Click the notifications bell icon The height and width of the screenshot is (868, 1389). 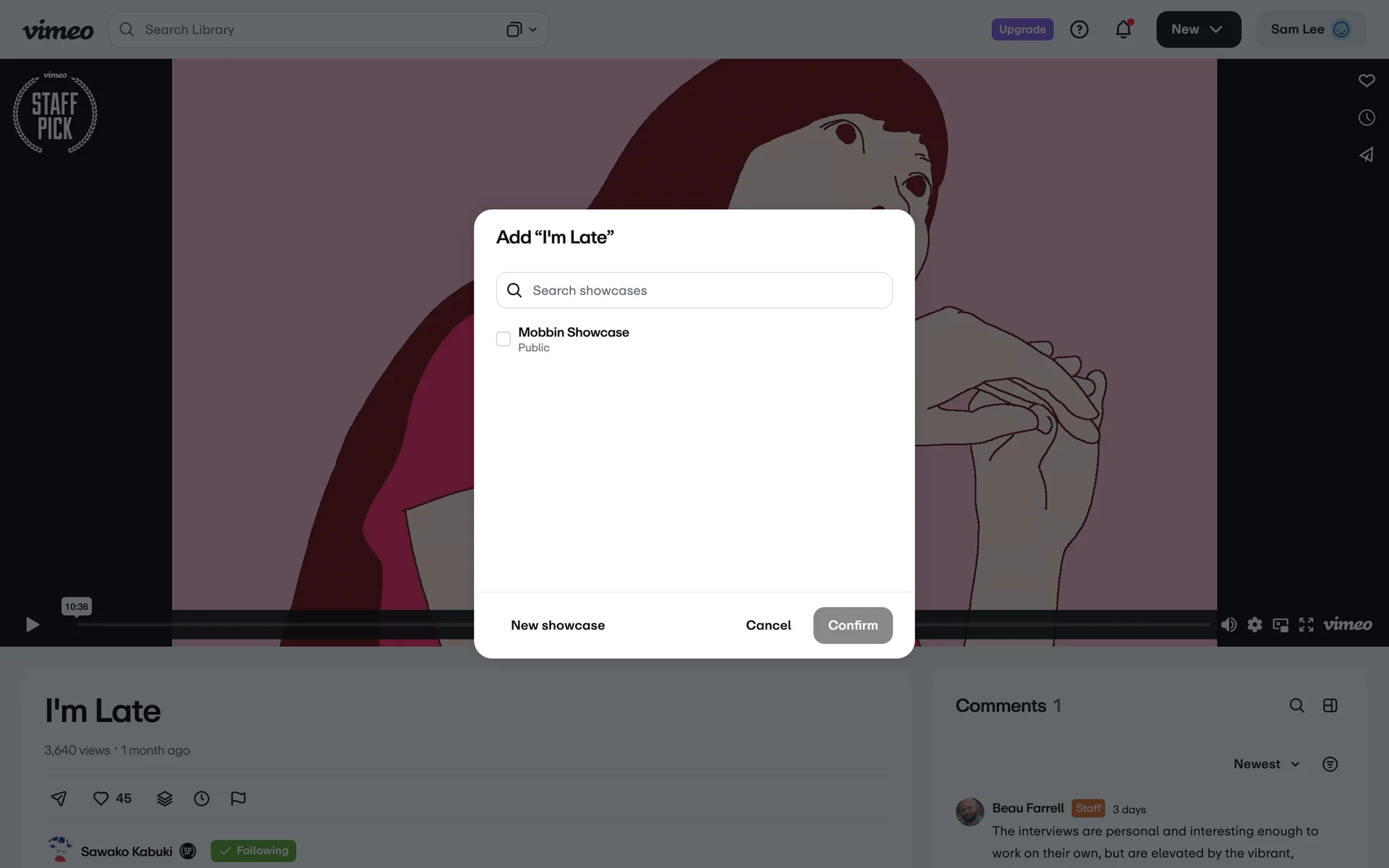(1123, 30)
